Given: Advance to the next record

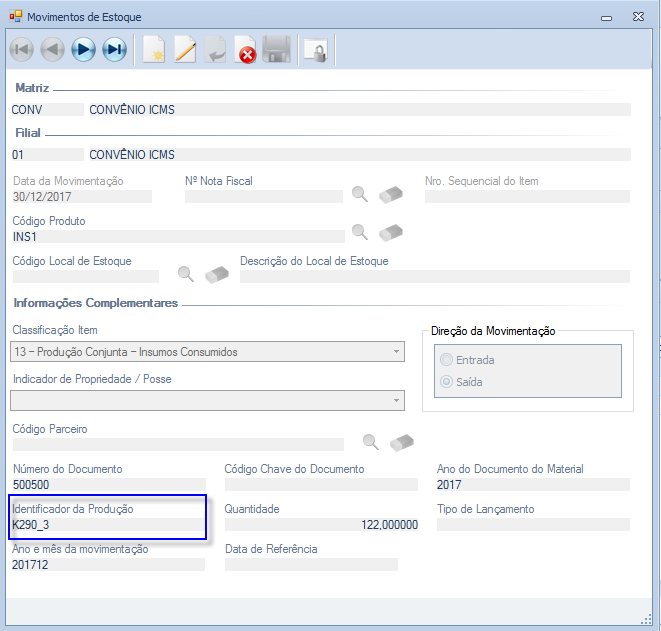Looking at the screenshot, I should pos(83,50).
